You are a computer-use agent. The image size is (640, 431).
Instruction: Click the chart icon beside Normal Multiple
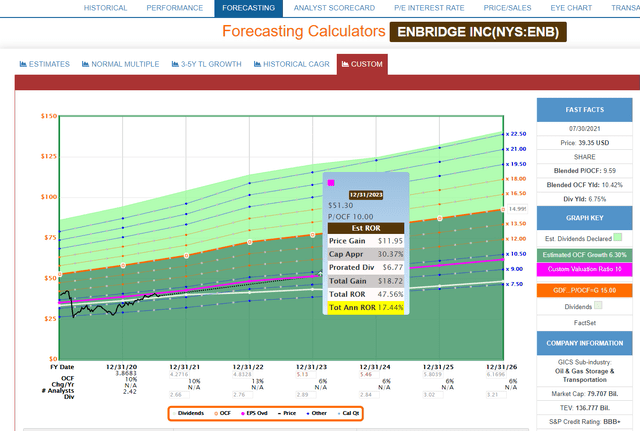tap(85, 64)
